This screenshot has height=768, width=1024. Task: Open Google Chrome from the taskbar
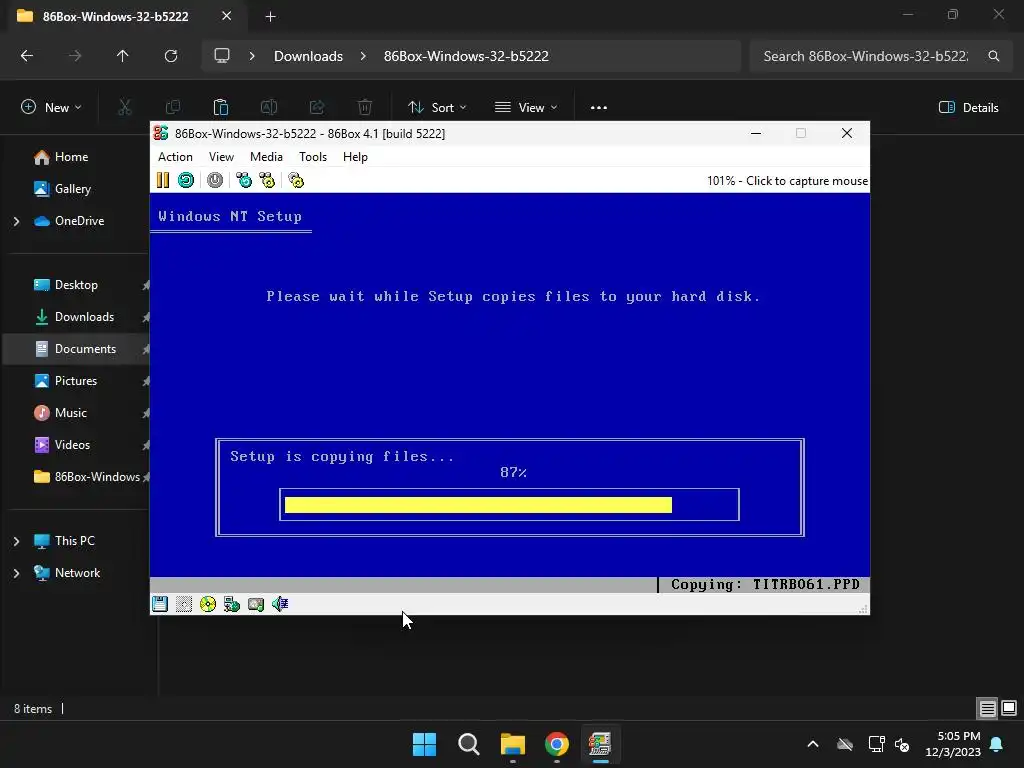[557, 744]
